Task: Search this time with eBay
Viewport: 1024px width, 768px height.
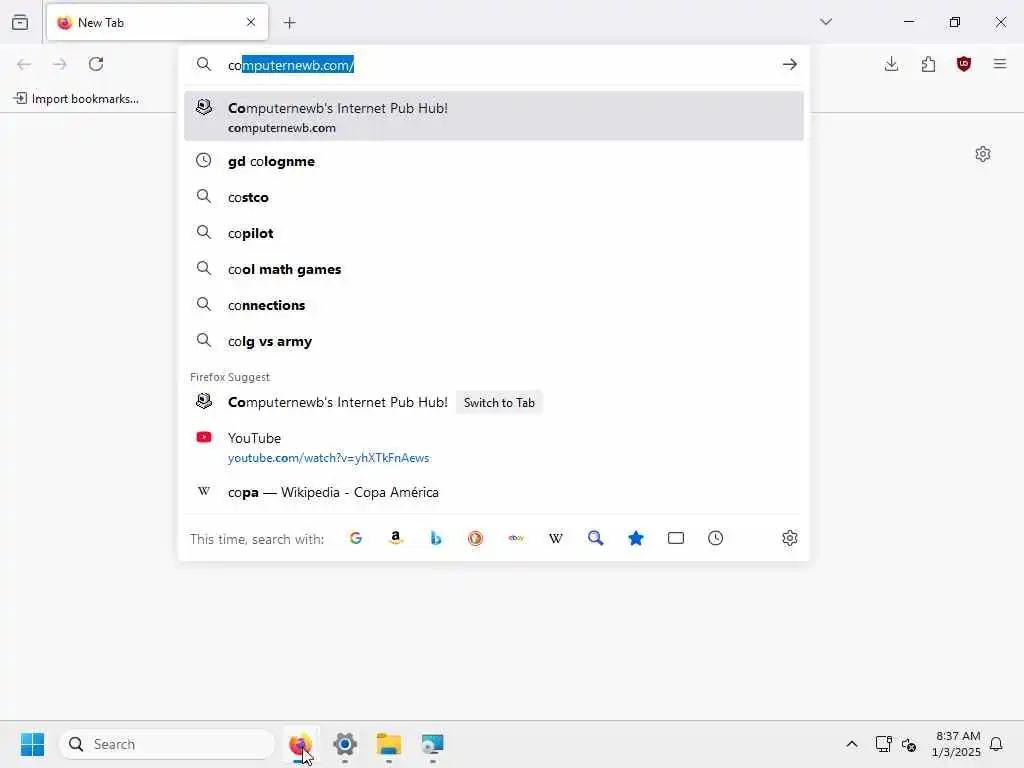Action: click(516, 538)
